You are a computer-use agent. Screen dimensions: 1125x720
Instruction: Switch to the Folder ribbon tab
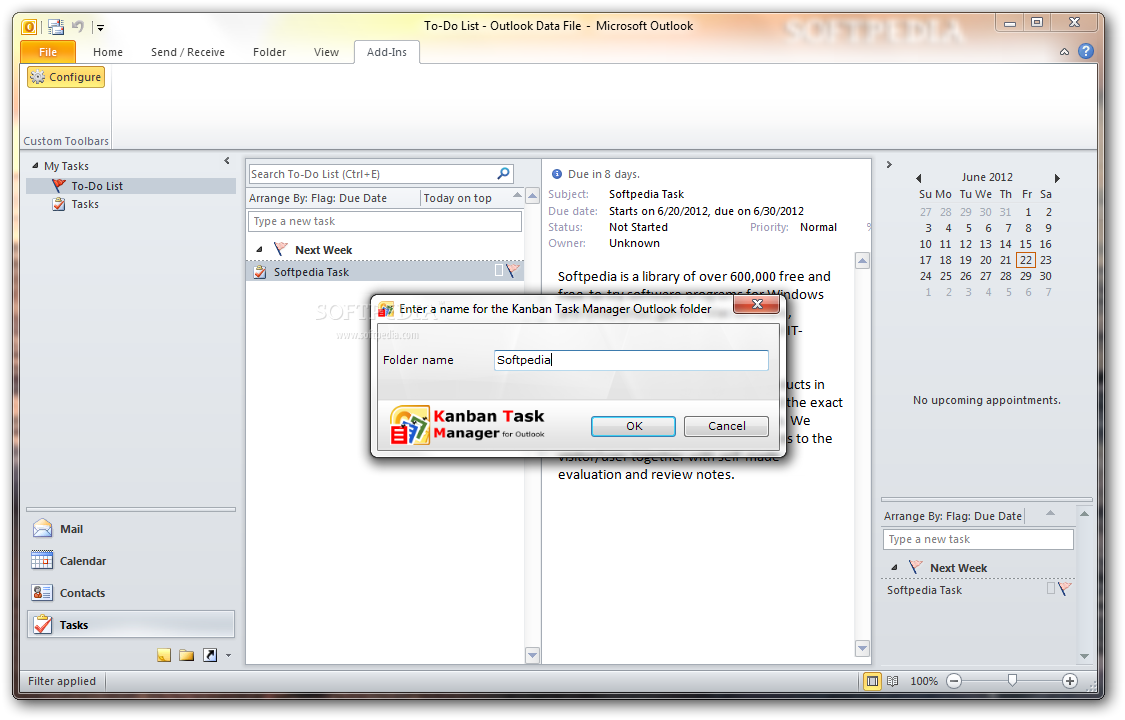click(270, 52)
